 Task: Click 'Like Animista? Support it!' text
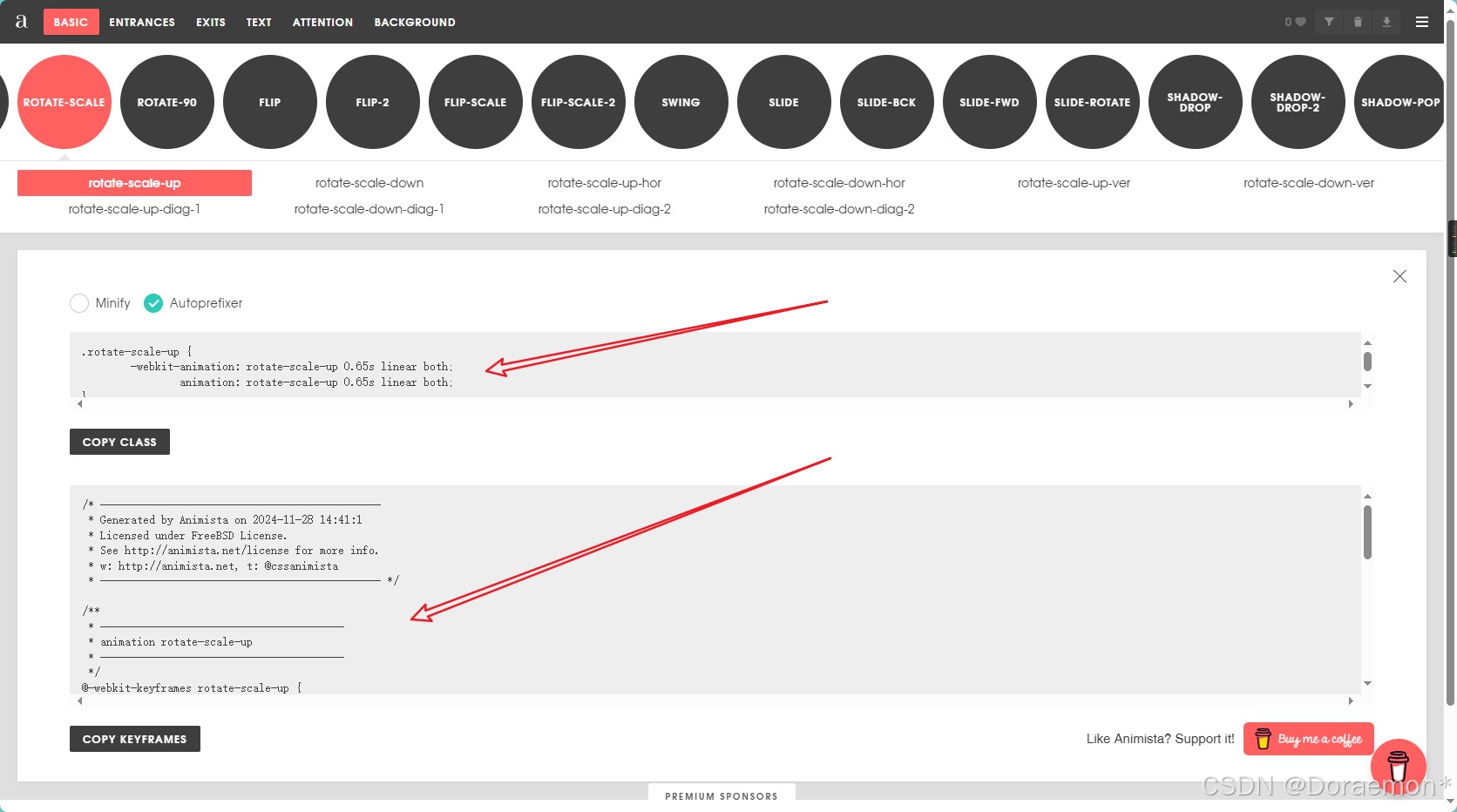point(1160,739)
